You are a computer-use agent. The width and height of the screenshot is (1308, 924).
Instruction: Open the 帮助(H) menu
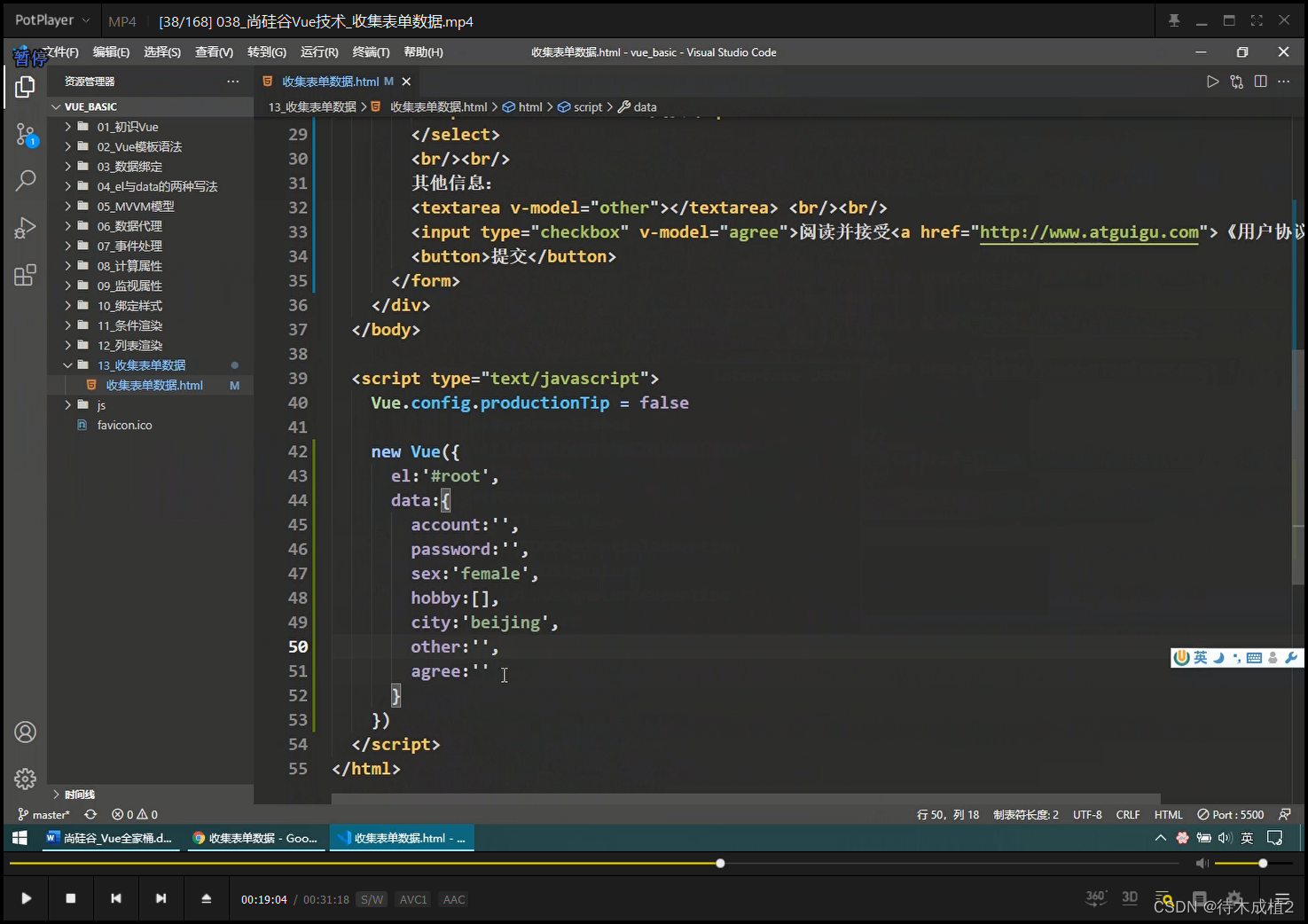(x=423, y=52)
